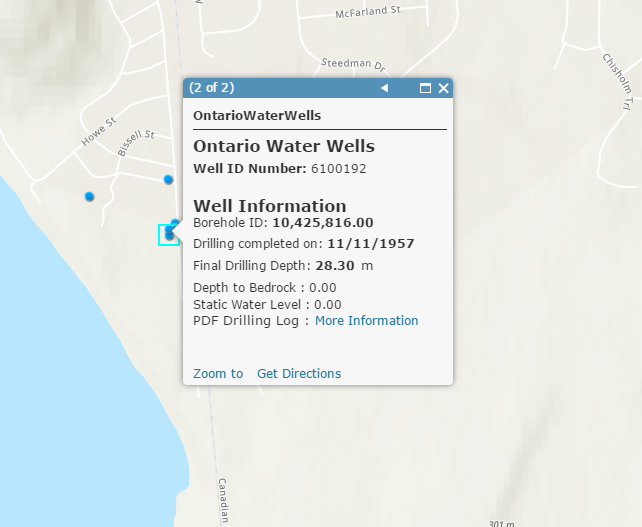Viewport: 642px width, 527px height.
Task: Click the Steedman Dr map label
Action: click(x=353, y=65)
